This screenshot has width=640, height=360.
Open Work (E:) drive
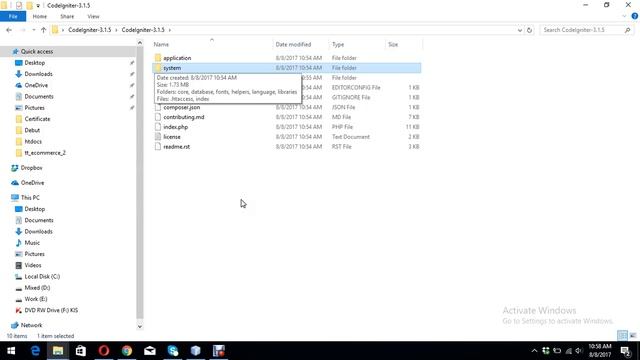(x=36, y=299)
